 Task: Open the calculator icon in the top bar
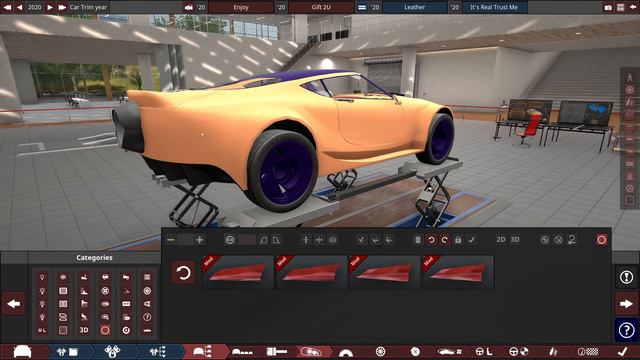tap(620, 7)
